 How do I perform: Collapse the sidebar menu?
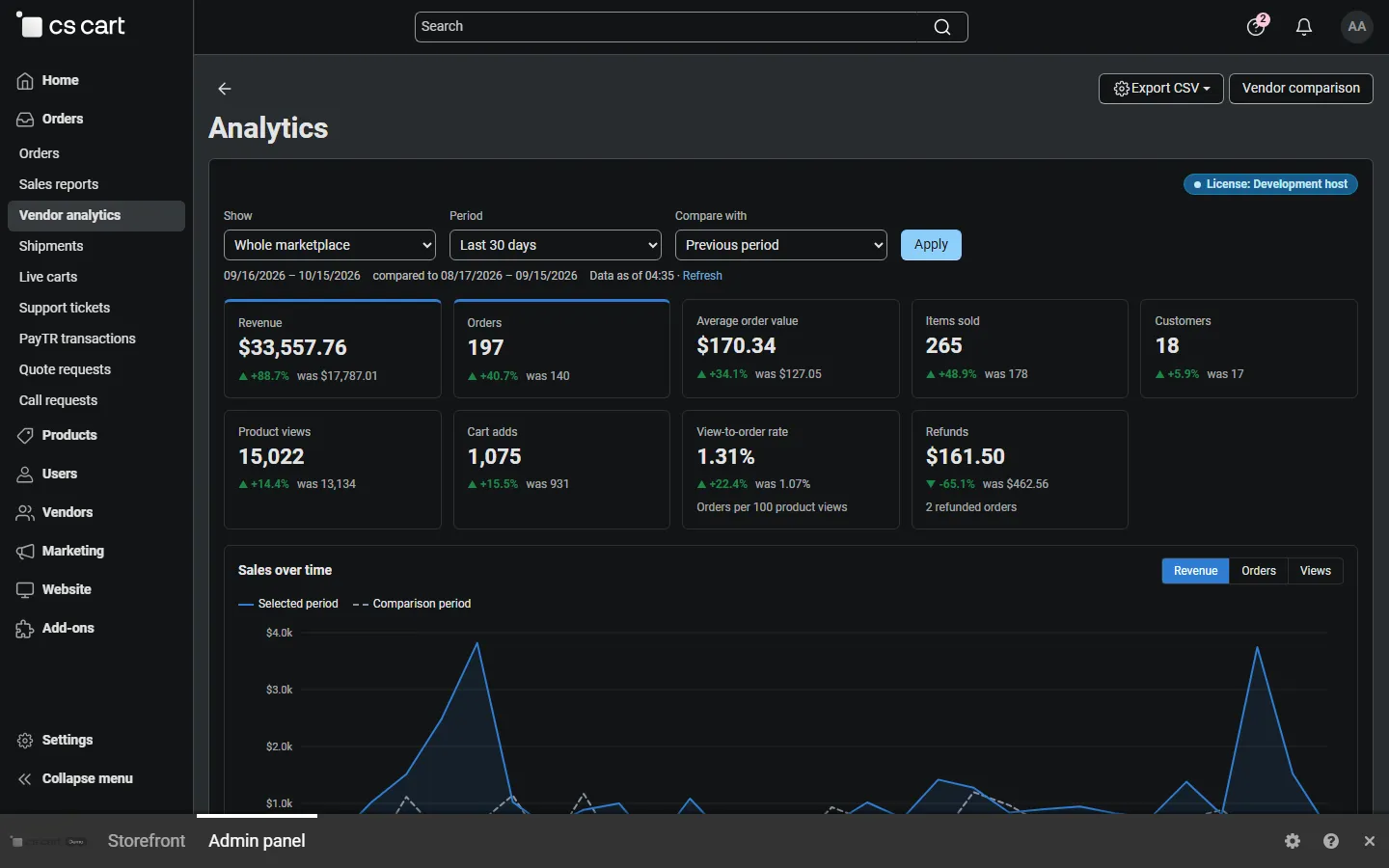(75, 779)
